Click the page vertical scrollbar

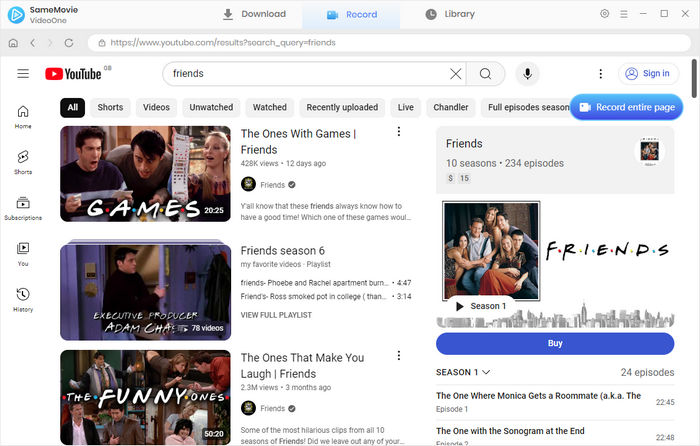click(x=694, y=78)
